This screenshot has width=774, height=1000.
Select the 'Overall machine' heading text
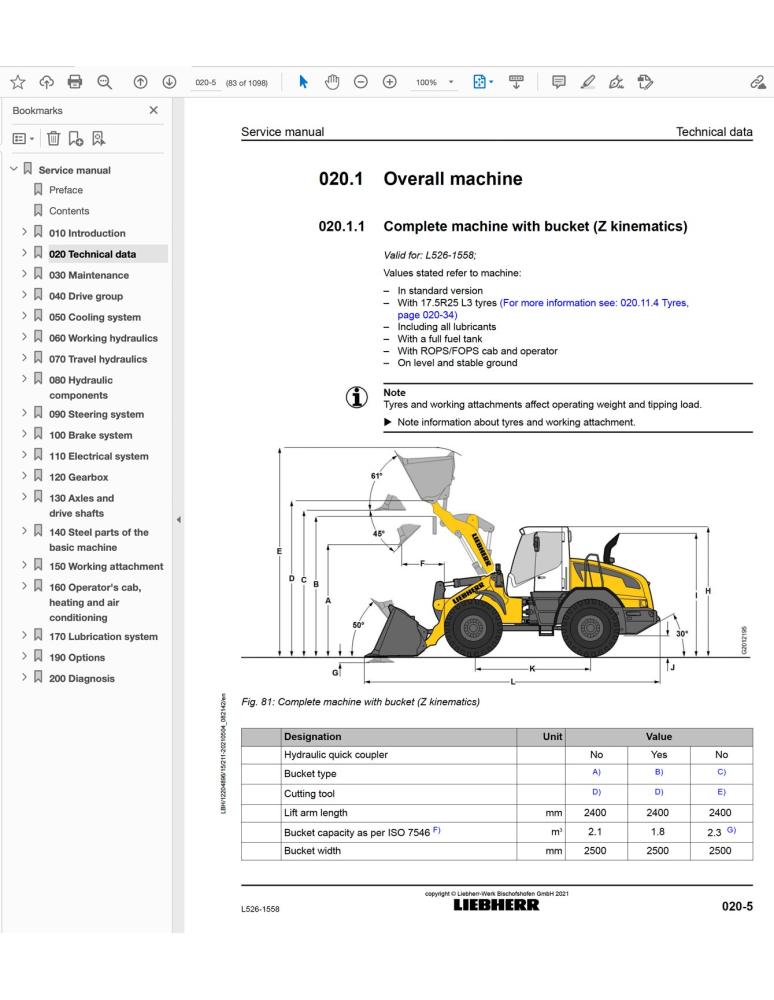[x=453, y=179]
